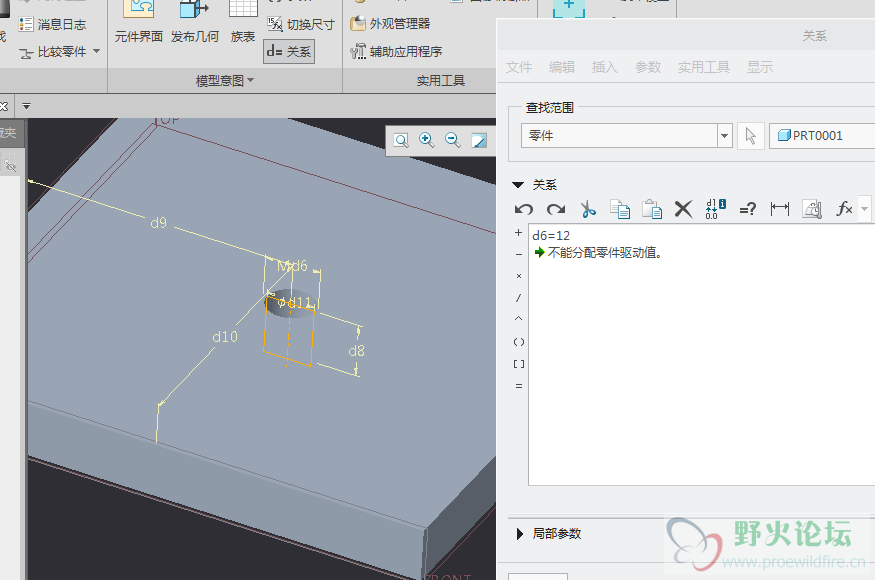Expand the 局部参数 section
This screenshot has height=580, width=875.
point(520,534)
